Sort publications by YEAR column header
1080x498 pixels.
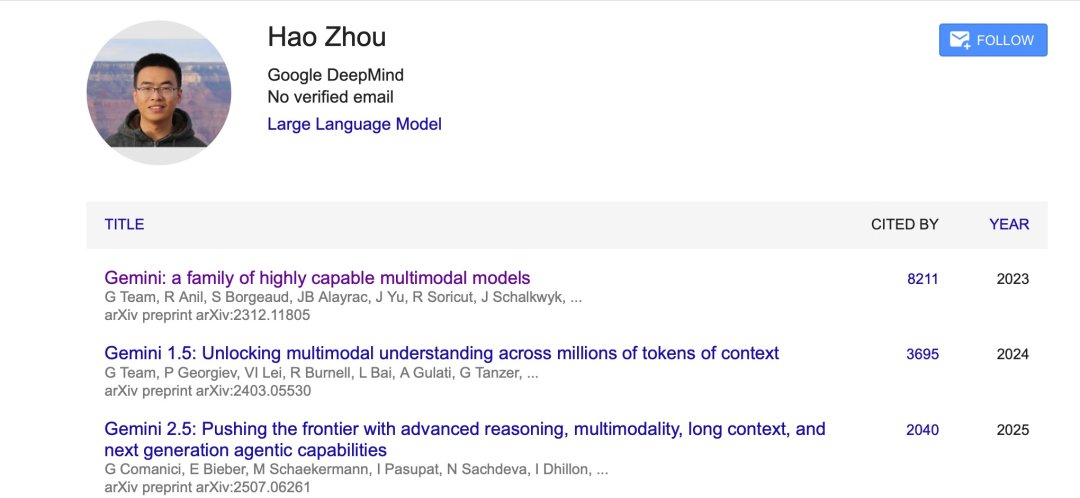1009,224
